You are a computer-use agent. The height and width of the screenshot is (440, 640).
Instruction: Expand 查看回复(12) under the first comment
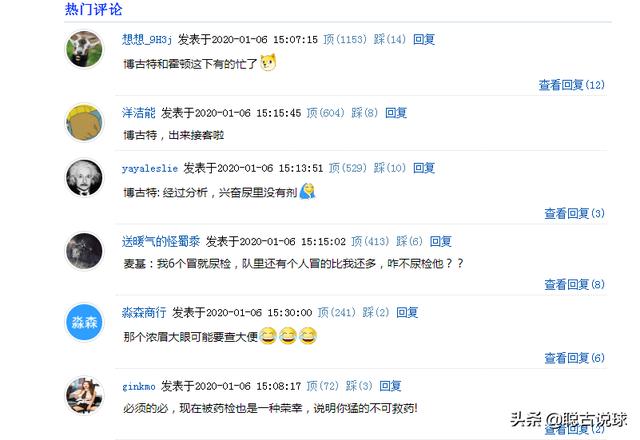click(x=571, y=85)
